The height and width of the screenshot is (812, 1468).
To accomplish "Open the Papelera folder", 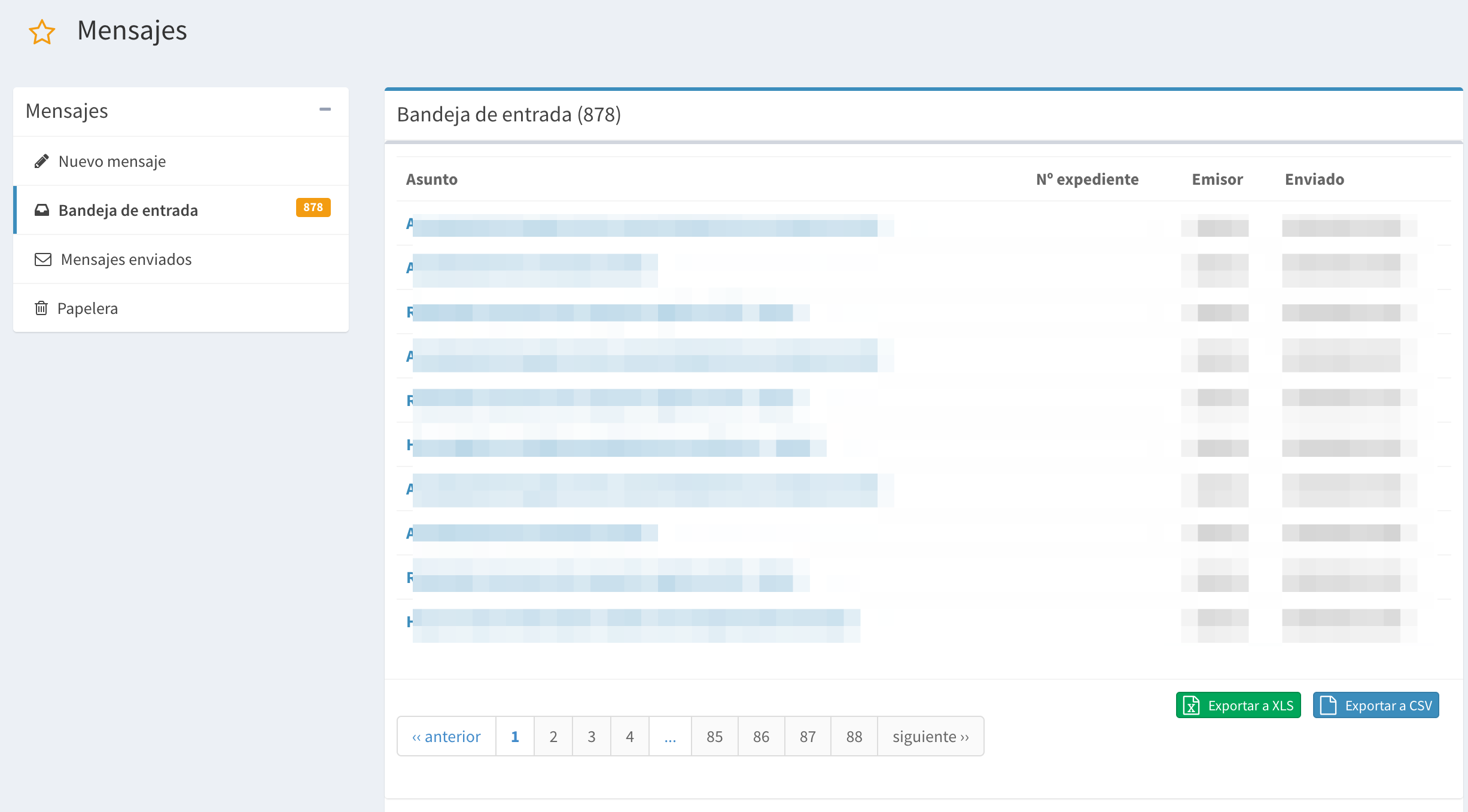I will [87, 309].
